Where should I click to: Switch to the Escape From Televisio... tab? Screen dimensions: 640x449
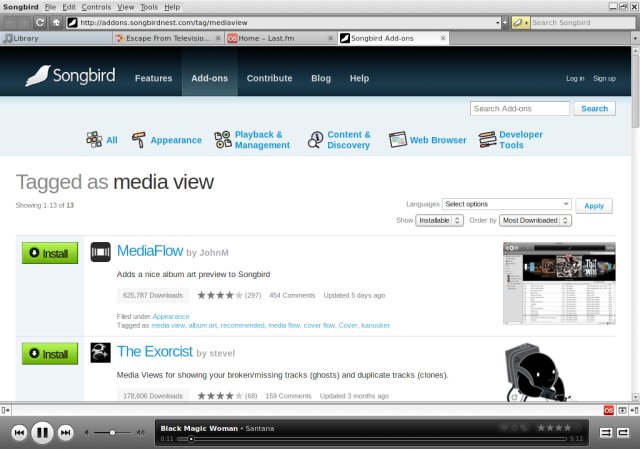coord(168,38)
